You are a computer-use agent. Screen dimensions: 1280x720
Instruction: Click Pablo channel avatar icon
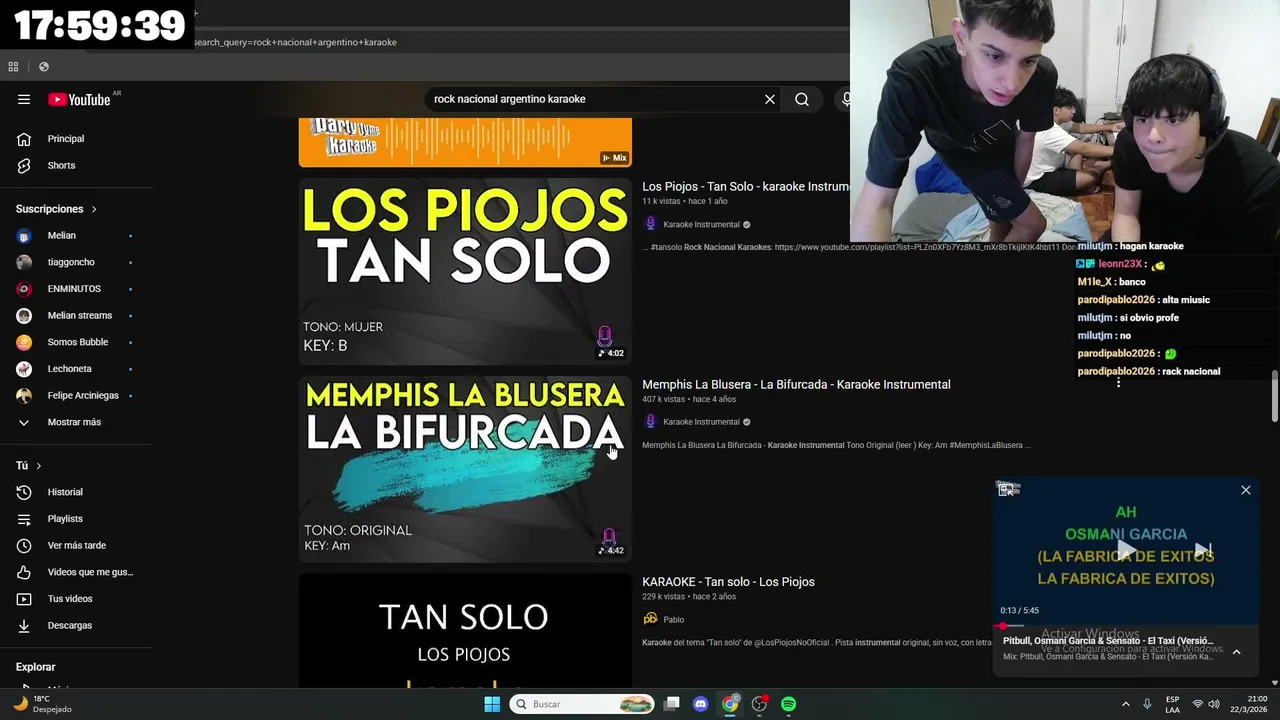[650, 619]
